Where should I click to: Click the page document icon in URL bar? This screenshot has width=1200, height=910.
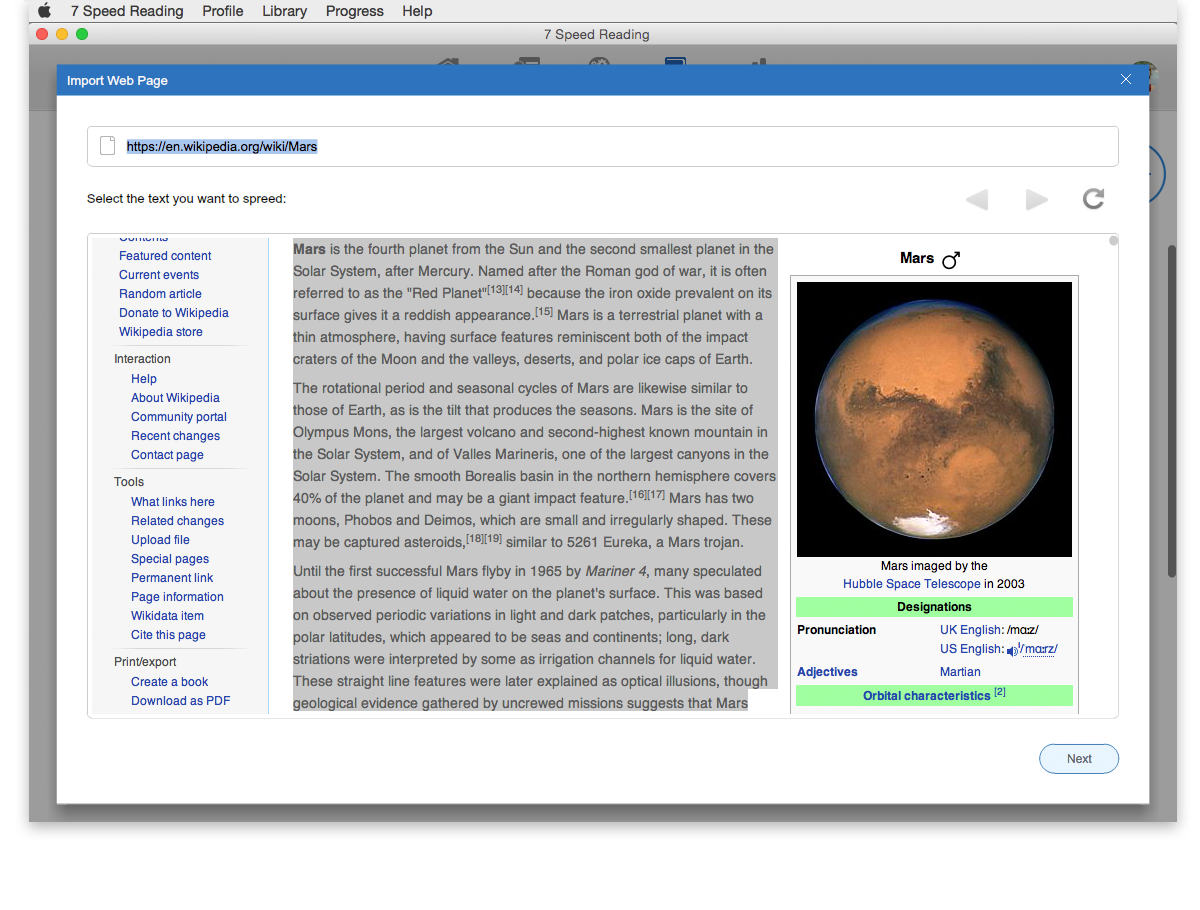(x=108, y=146)
